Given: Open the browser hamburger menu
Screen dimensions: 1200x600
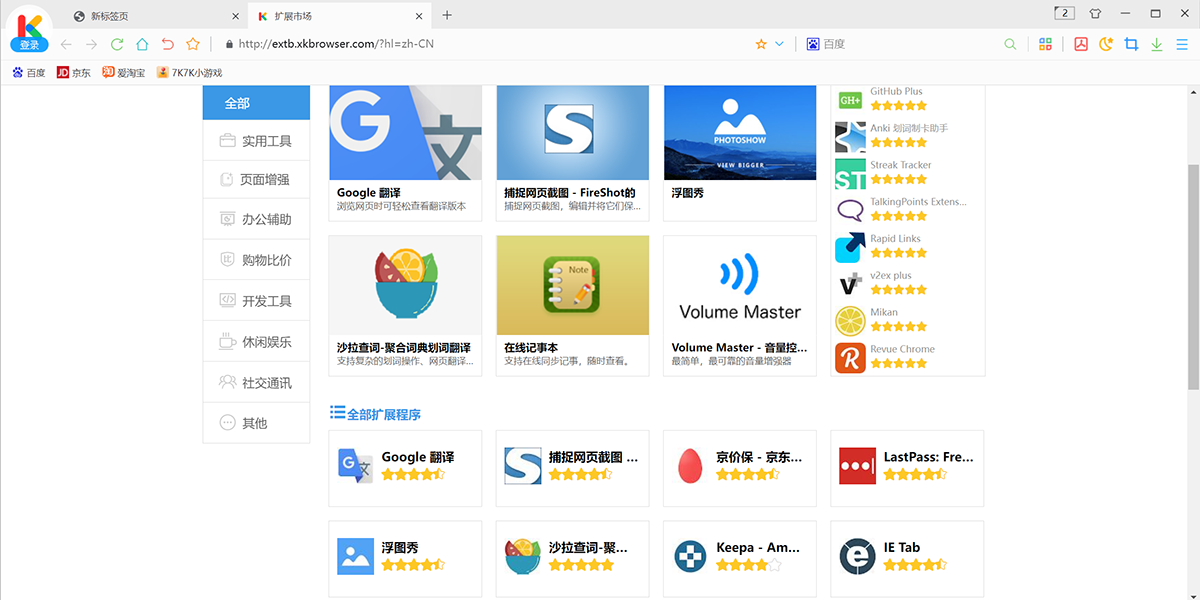Looking at the screenshot, I should tap(1182, 44).
